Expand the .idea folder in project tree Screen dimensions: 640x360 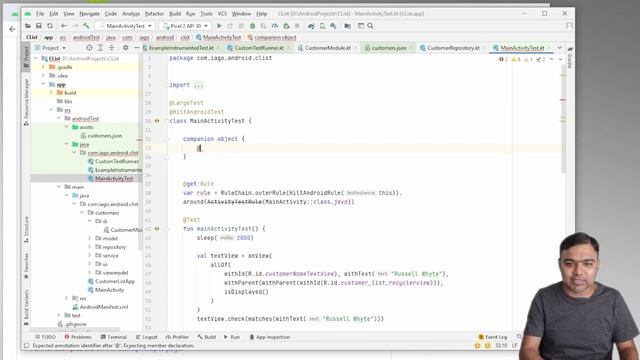point(43,76)
